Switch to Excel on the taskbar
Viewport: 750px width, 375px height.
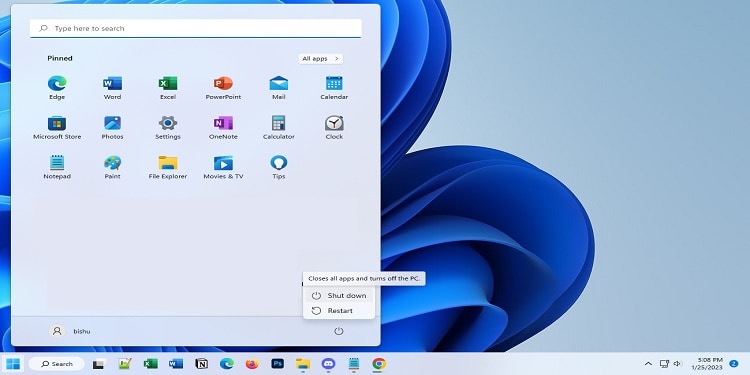tap(151, 364)
